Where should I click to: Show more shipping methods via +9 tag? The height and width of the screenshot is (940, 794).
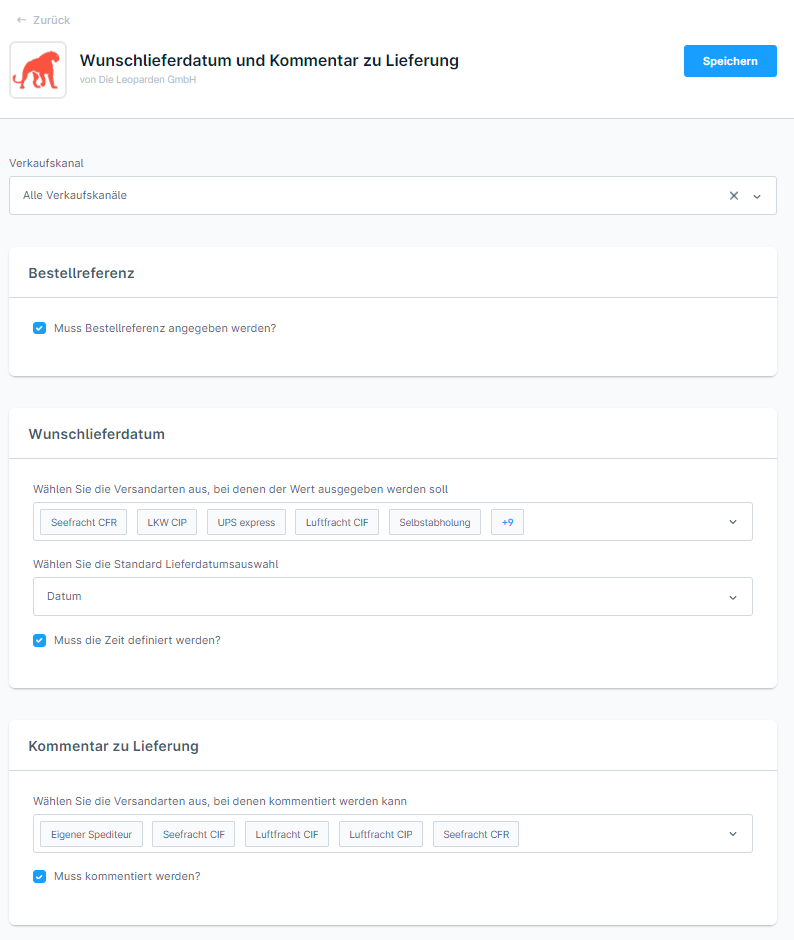[x=507, y=522]
